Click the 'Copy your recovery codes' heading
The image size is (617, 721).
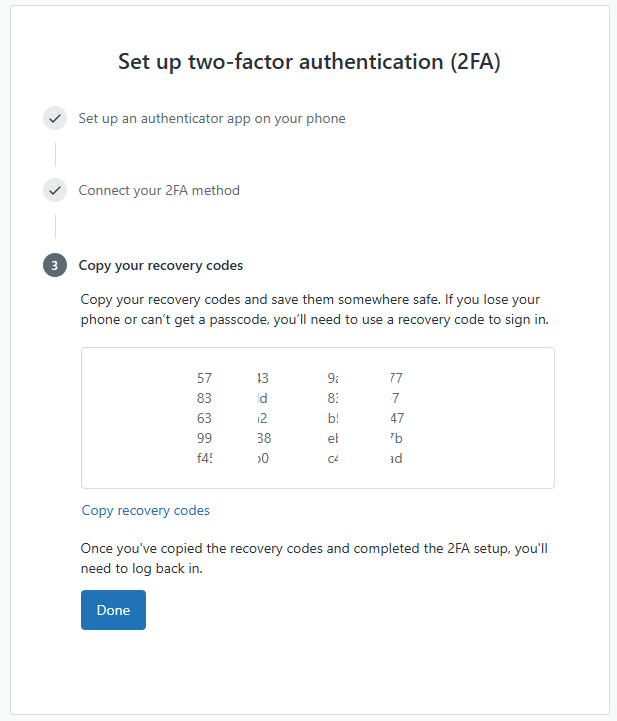(x=161, y=266)
